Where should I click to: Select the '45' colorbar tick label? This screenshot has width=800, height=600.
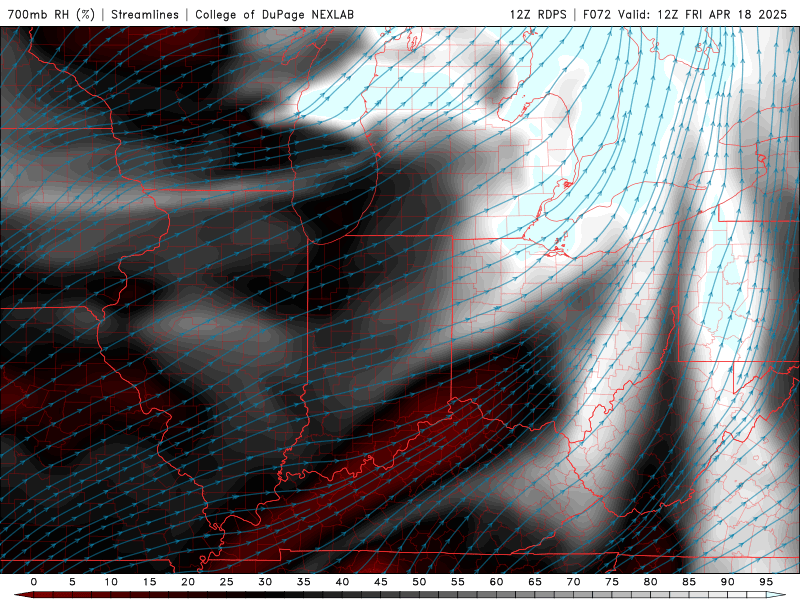(381, 582)
